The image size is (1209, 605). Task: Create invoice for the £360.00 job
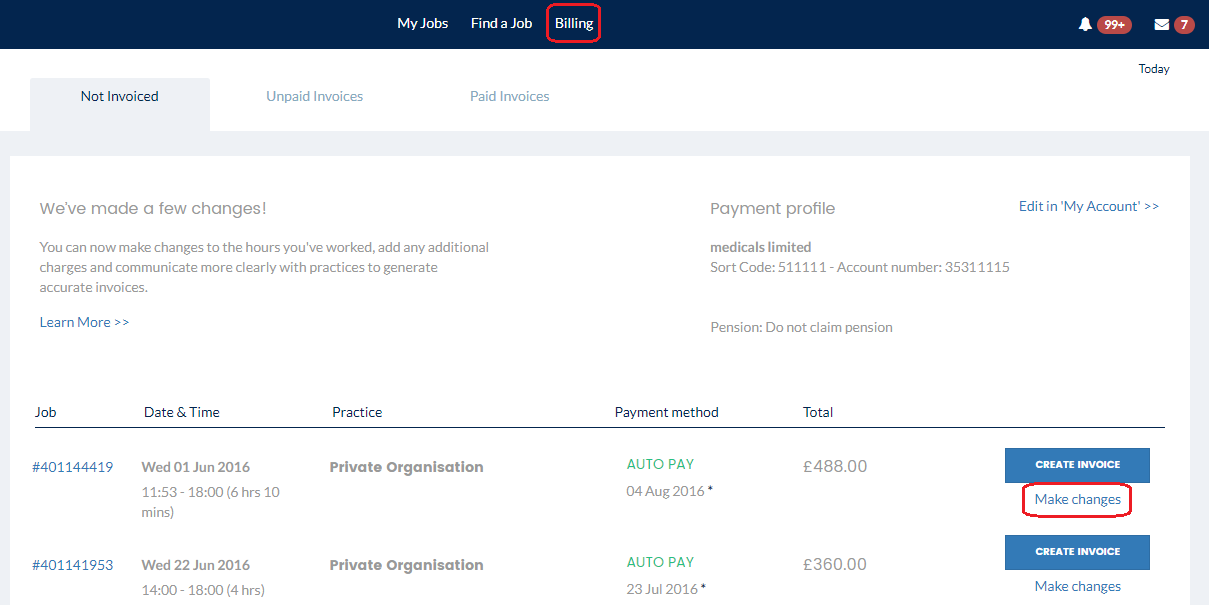click(1077, 552)
